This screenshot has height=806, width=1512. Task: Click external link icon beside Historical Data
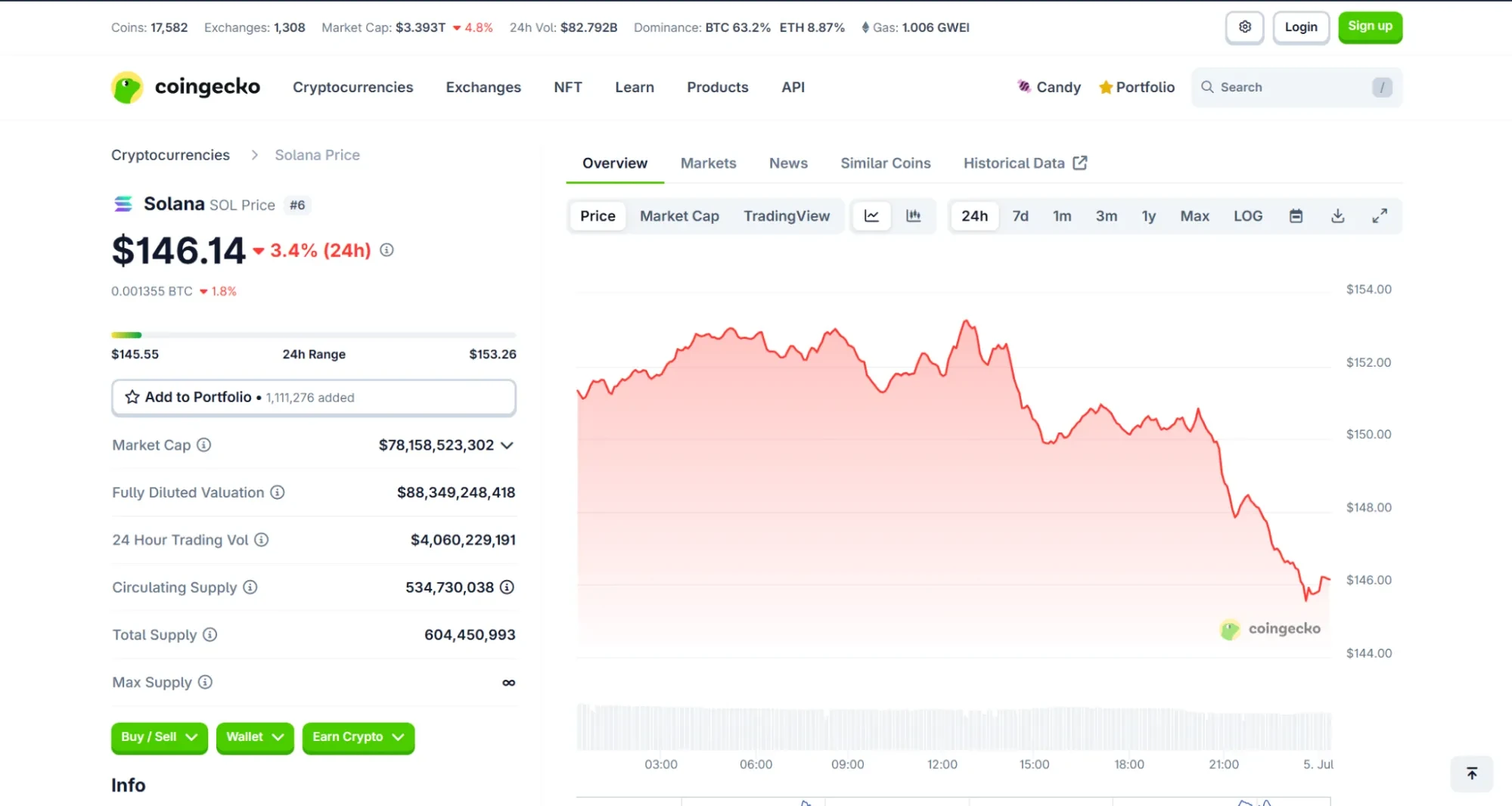(x=1080, y=163)
